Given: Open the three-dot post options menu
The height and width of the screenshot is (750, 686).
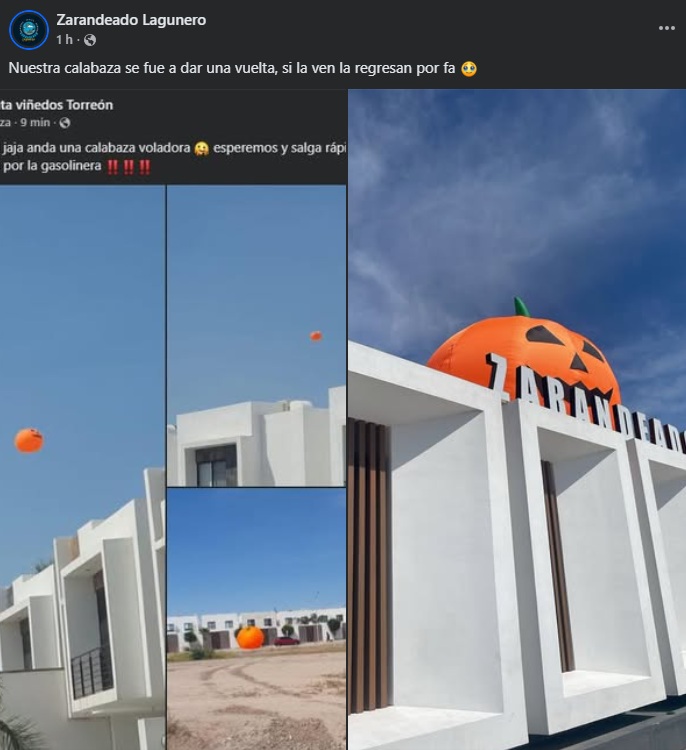Looking at the screenshot, I should coord(666,28).
